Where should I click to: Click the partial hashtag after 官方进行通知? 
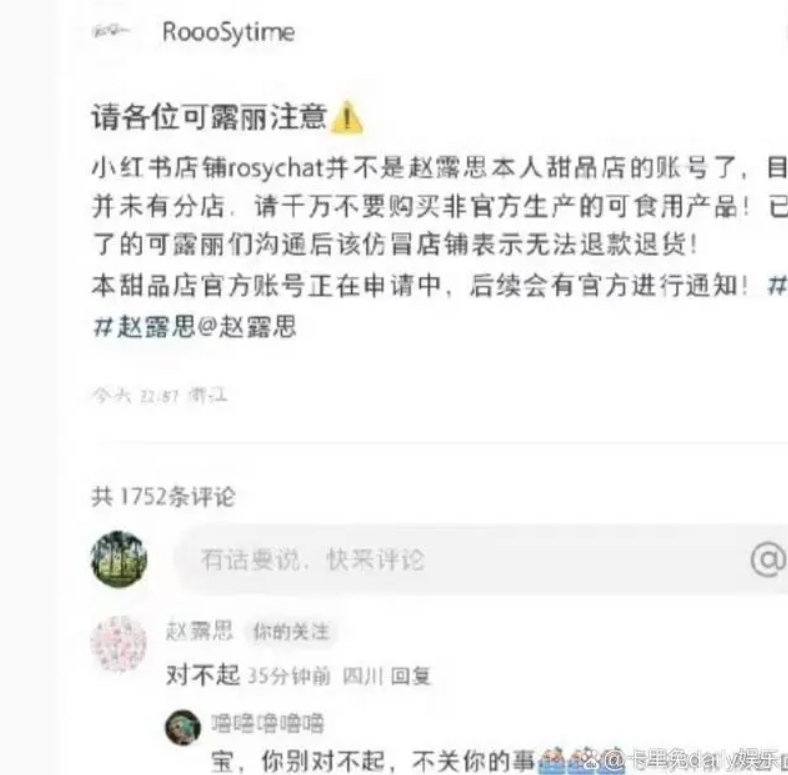click(x=777, y=286)
